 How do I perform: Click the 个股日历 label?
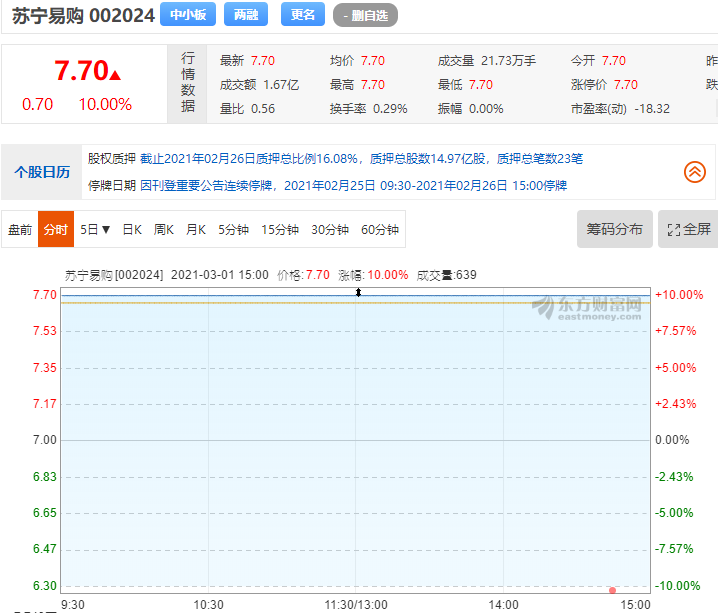[42, 172]
